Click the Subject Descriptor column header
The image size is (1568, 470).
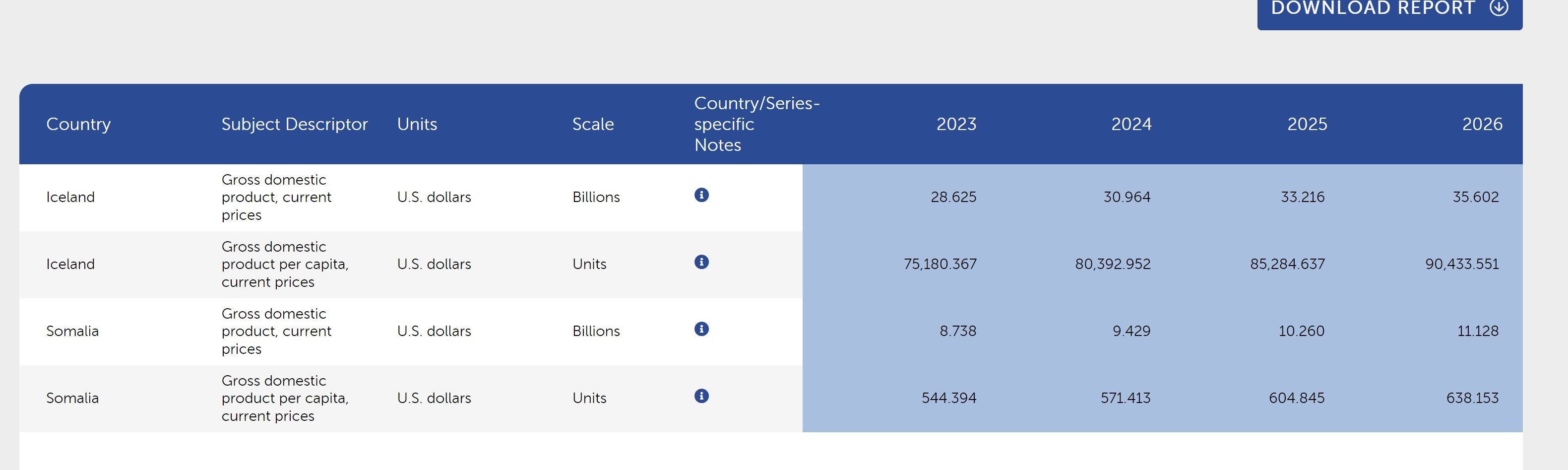(295, 124)
